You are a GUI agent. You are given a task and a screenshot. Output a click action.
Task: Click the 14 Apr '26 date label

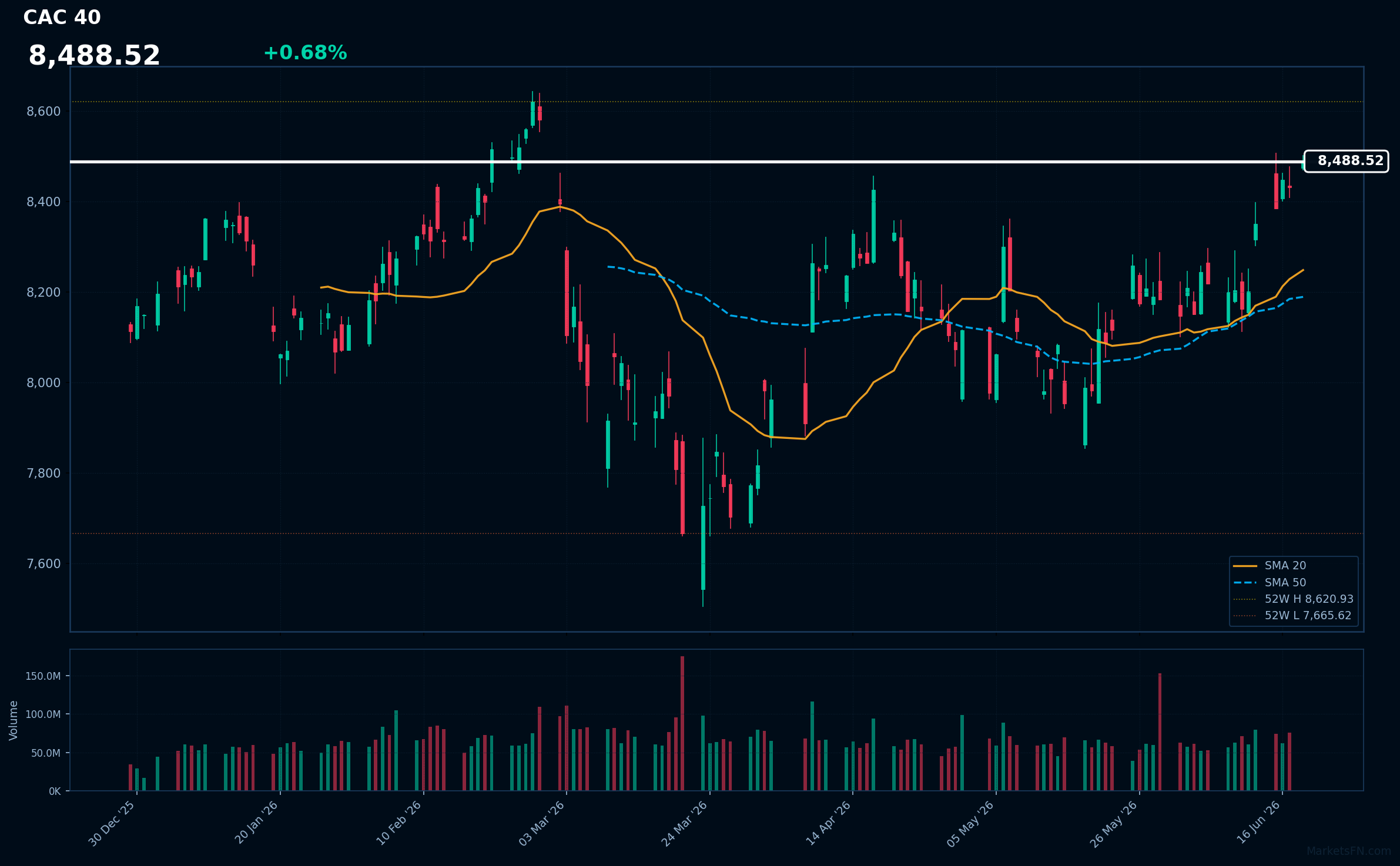[x=828, y=823]
